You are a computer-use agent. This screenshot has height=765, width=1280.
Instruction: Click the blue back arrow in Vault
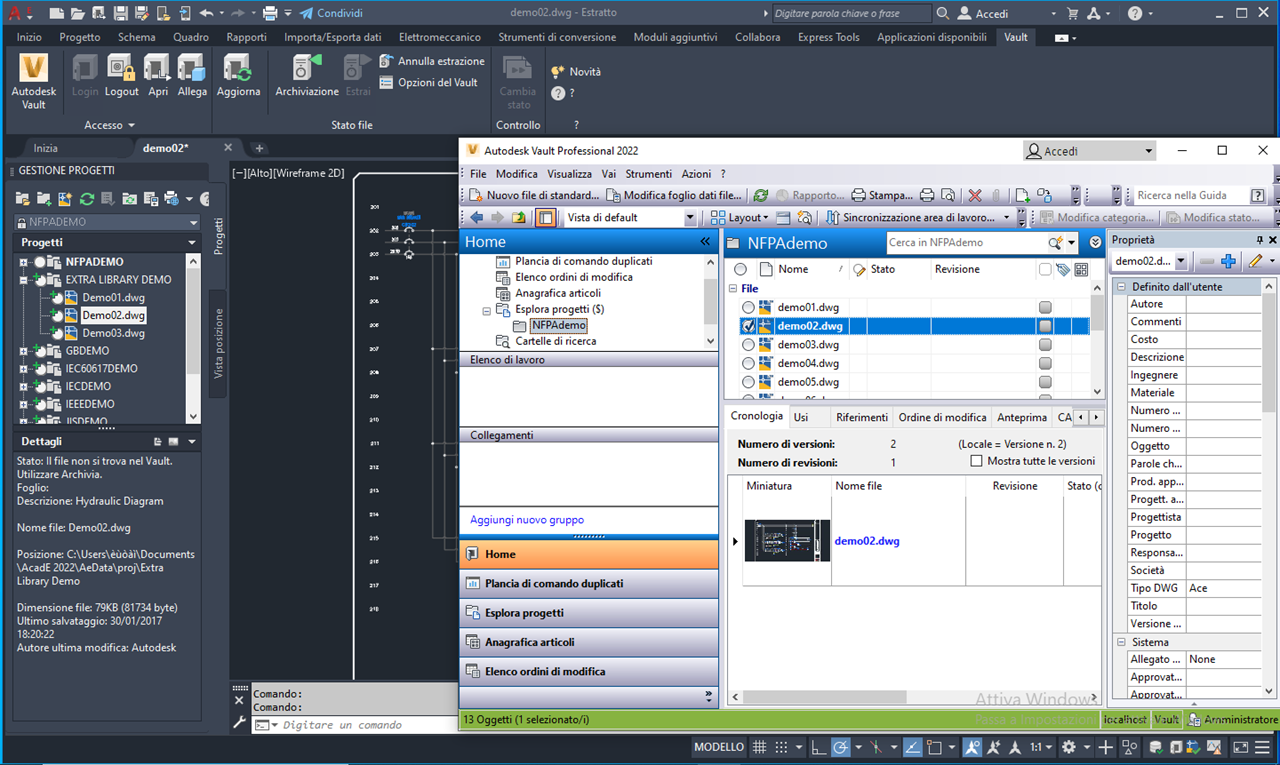point(476,217)
